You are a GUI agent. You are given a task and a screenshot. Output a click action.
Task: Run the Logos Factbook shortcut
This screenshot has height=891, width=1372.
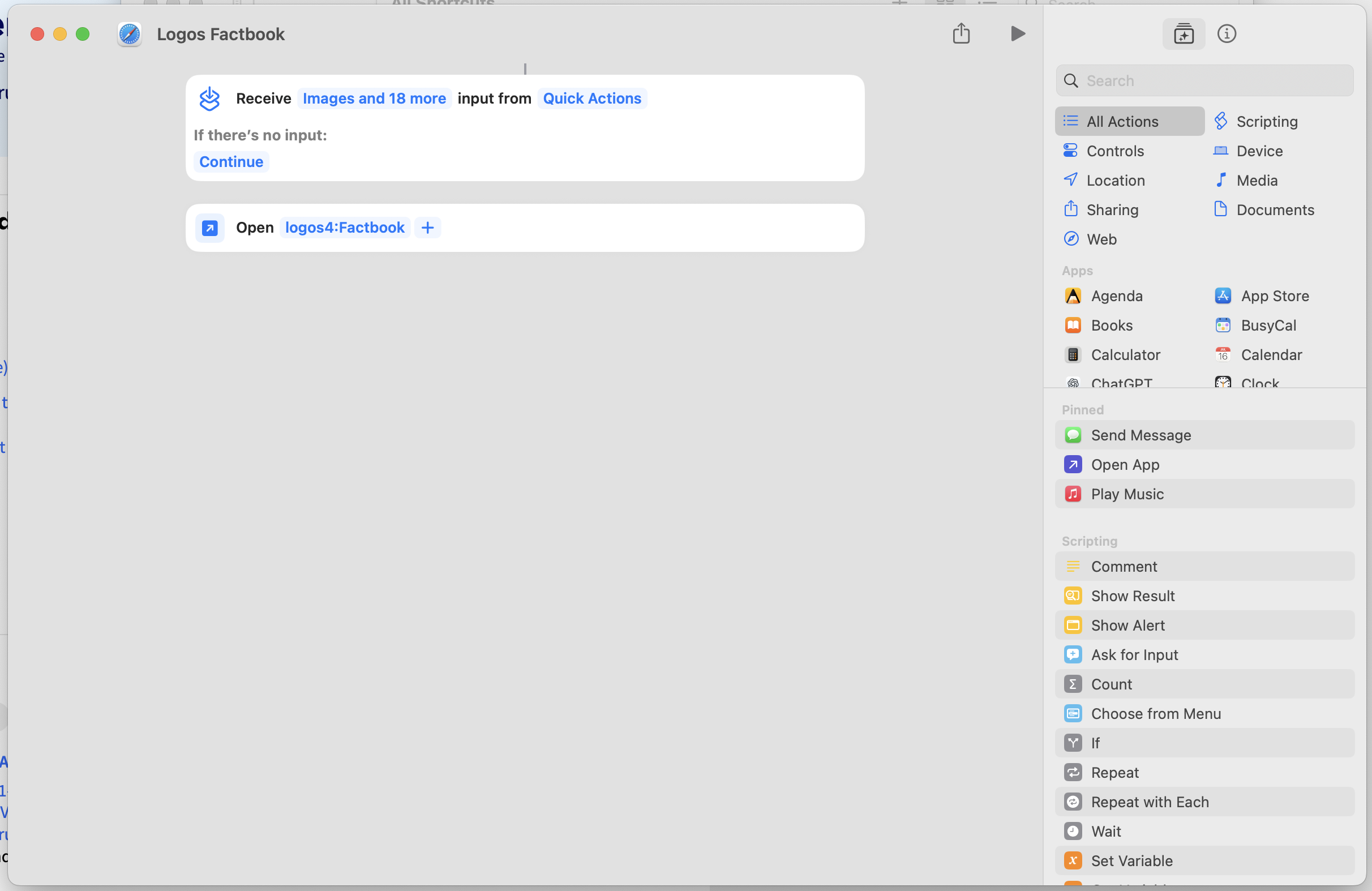click(1018, 34)
